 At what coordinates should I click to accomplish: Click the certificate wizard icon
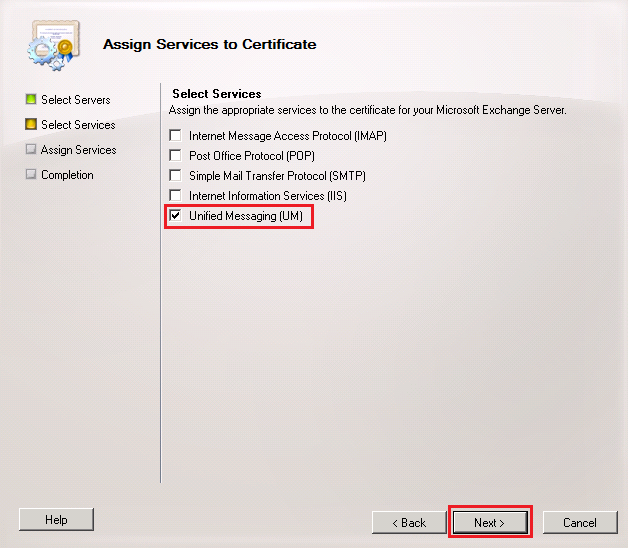point(54,45)
